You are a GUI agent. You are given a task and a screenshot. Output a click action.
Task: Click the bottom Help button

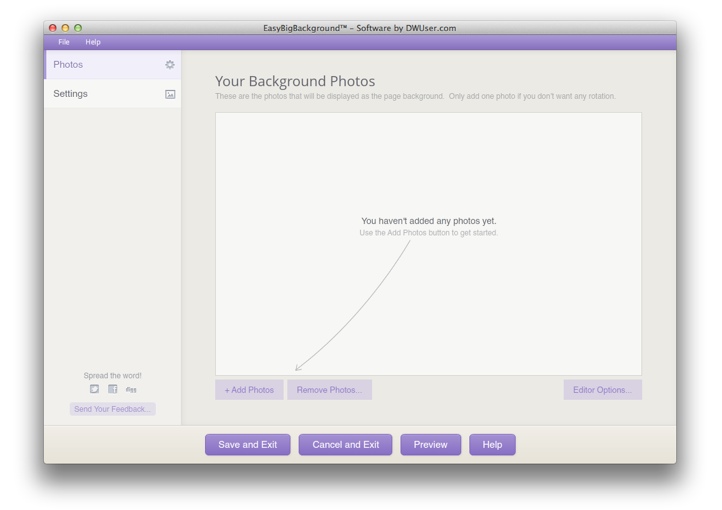(492, 444)
